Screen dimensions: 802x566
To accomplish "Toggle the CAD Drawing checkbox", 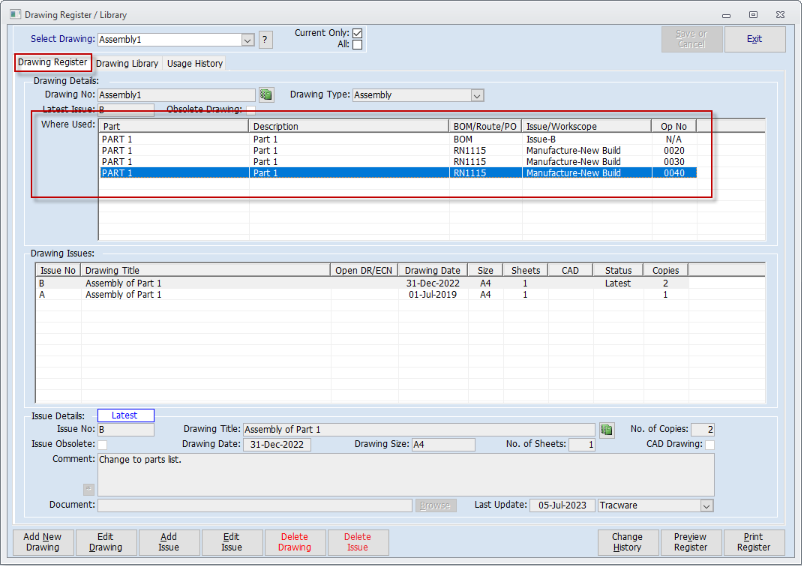I will coord(710,444).
